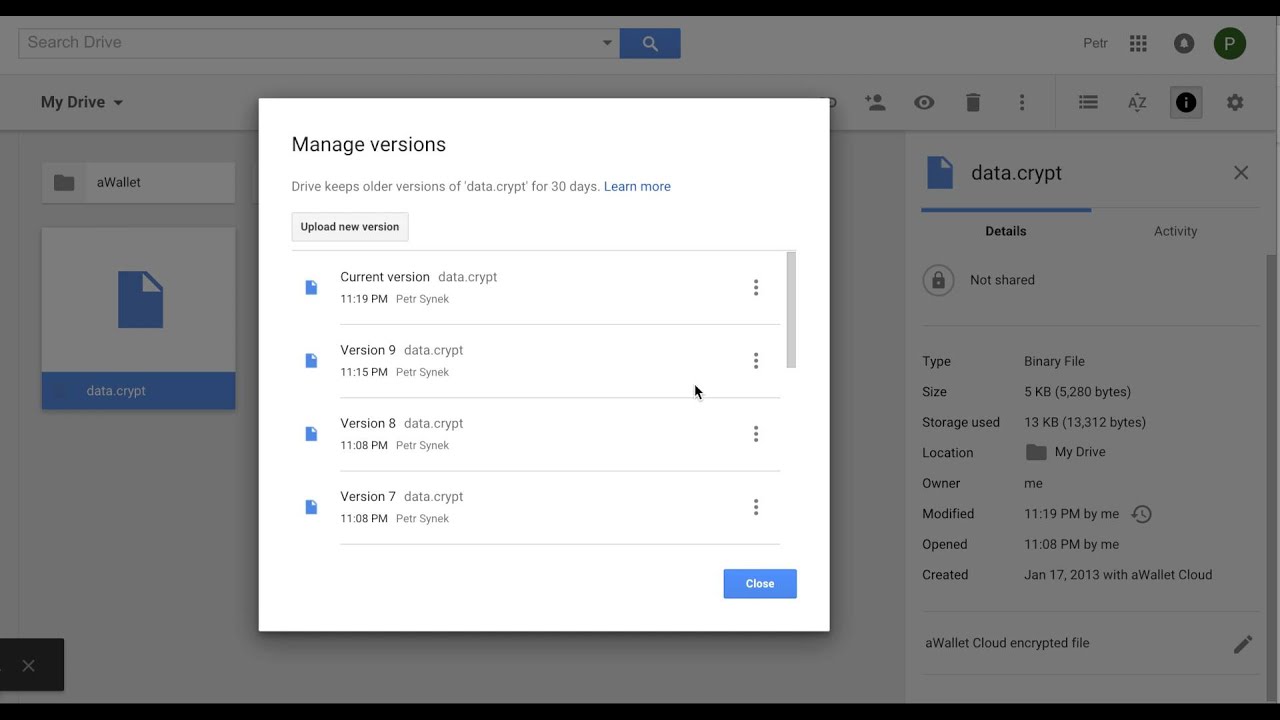Follow the Learn more link

(637, 187)
